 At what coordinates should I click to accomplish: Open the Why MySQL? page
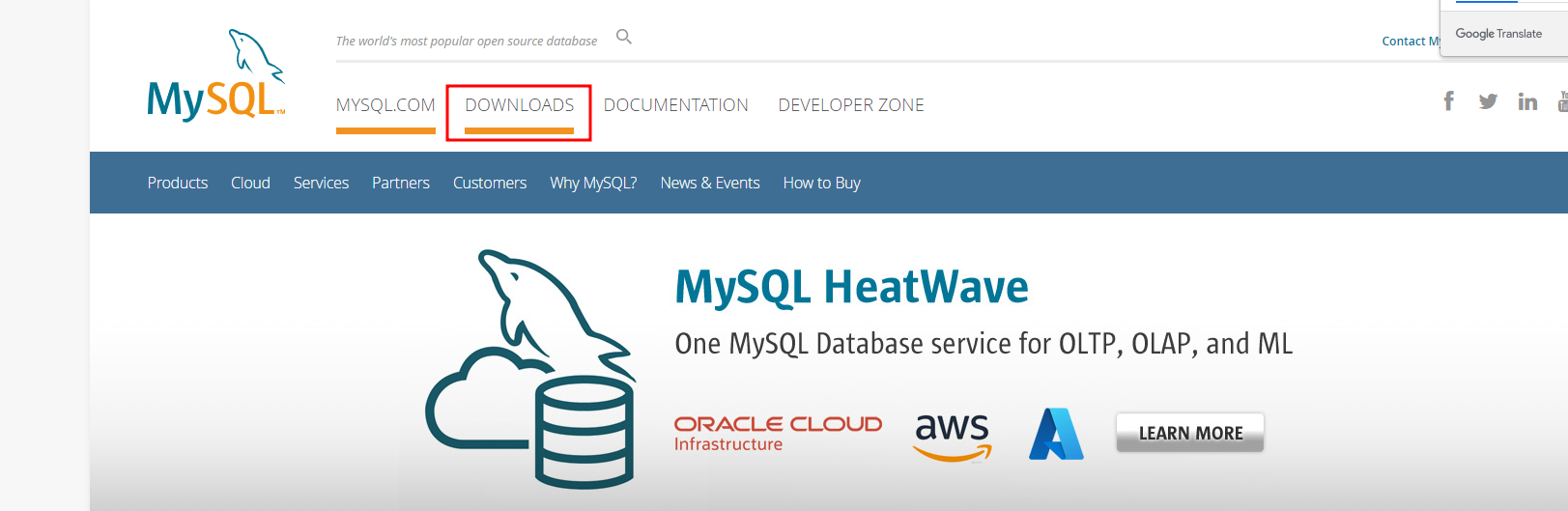point(593,183)
